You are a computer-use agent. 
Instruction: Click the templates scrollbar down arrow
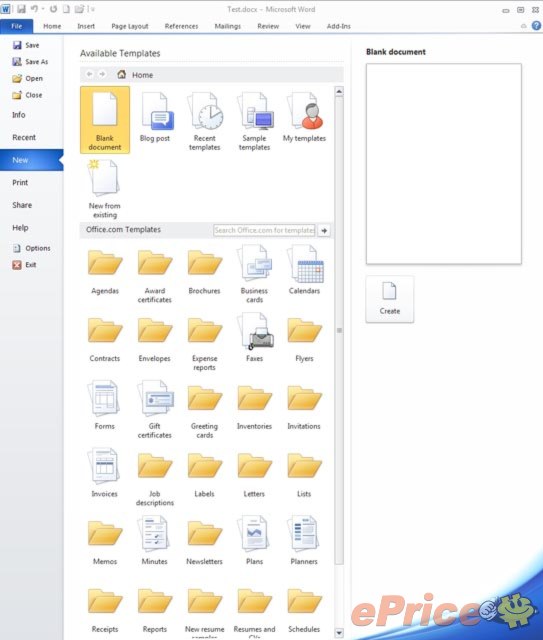click(x=339, y=633)
